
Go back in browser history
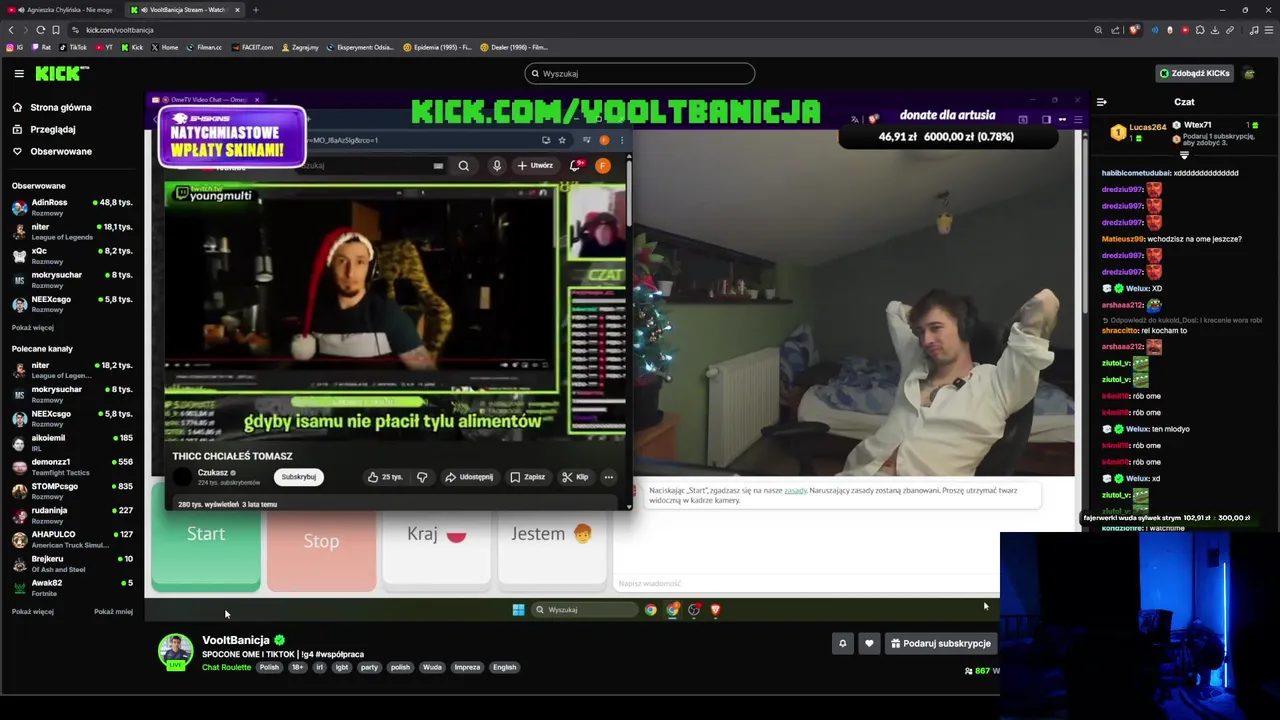11,30
